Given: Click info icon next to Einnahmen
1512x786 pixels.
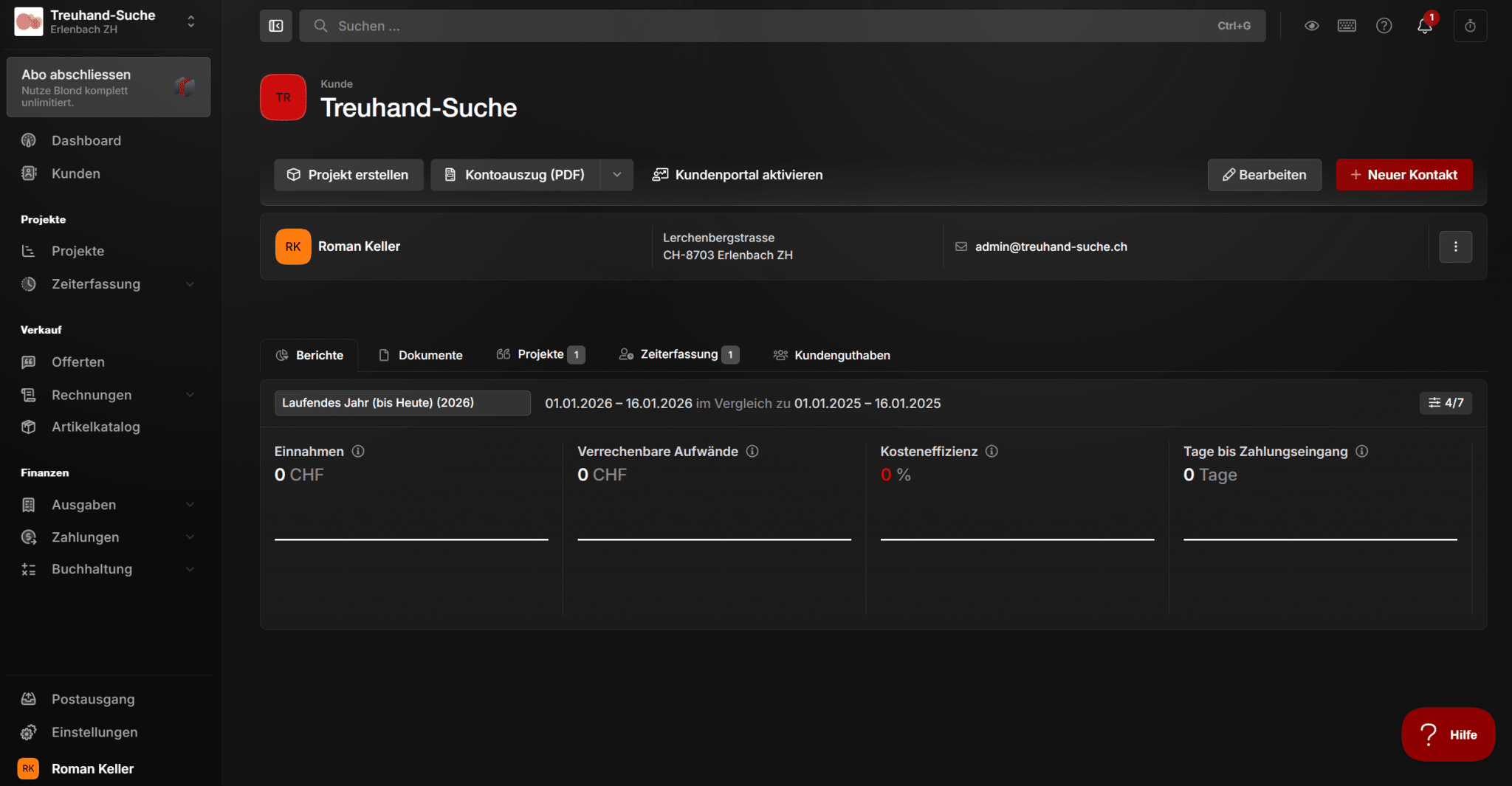Looking at the screenshot, I should (x=358, y=451).
